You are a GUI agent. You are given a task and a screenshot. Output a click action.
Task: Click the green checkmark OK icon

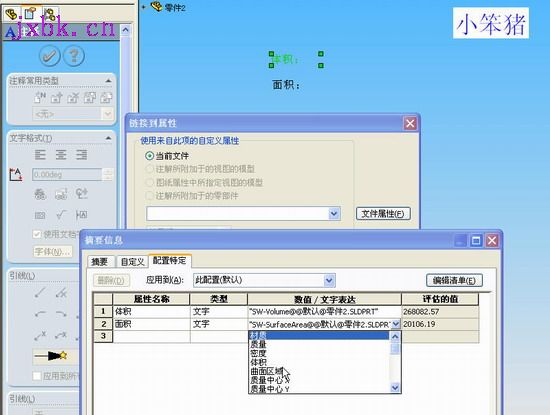tap(49, 56)
